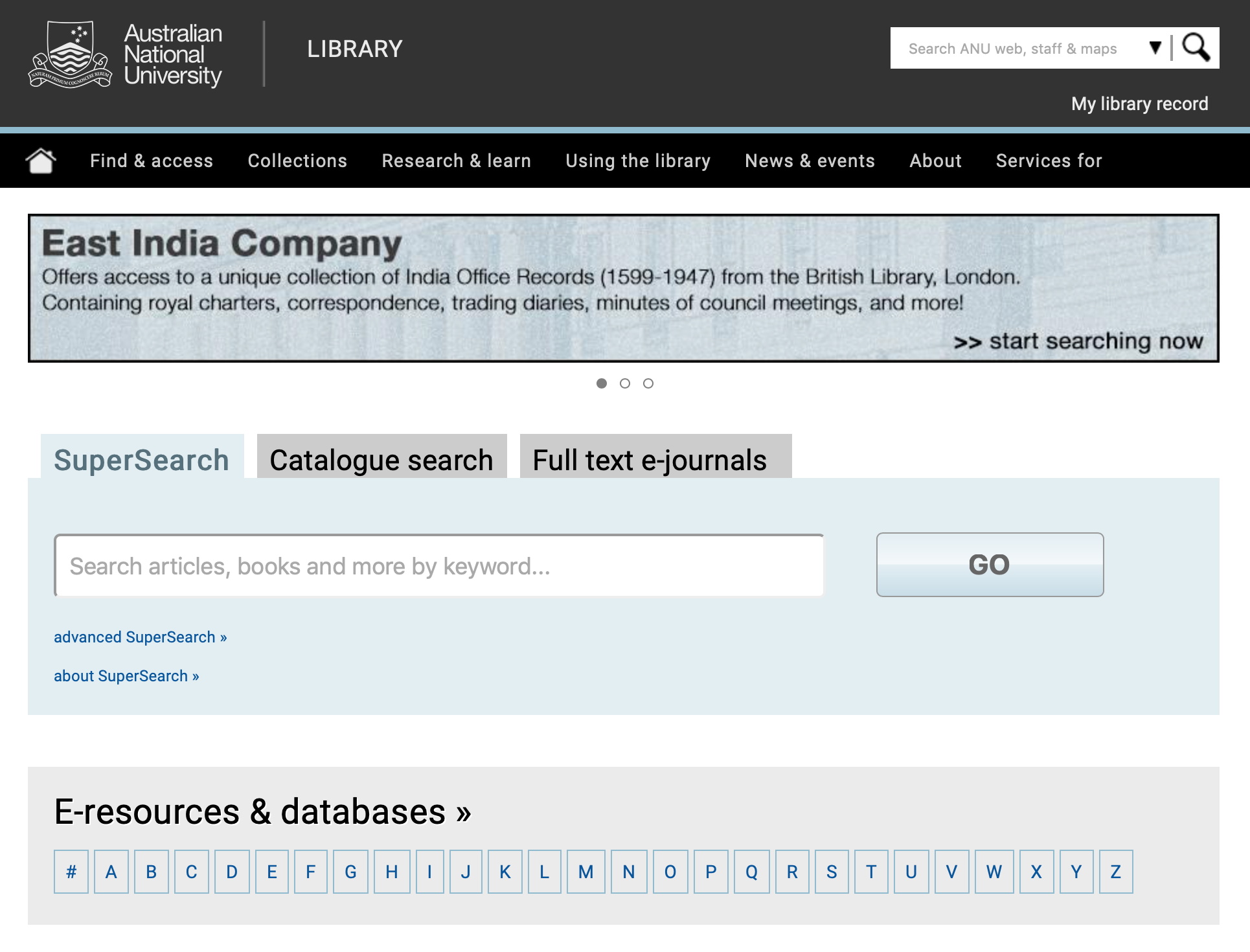The height and width of the screenshot is (952, 1250).
Task: Open Find & access menu
Action: 152,161
